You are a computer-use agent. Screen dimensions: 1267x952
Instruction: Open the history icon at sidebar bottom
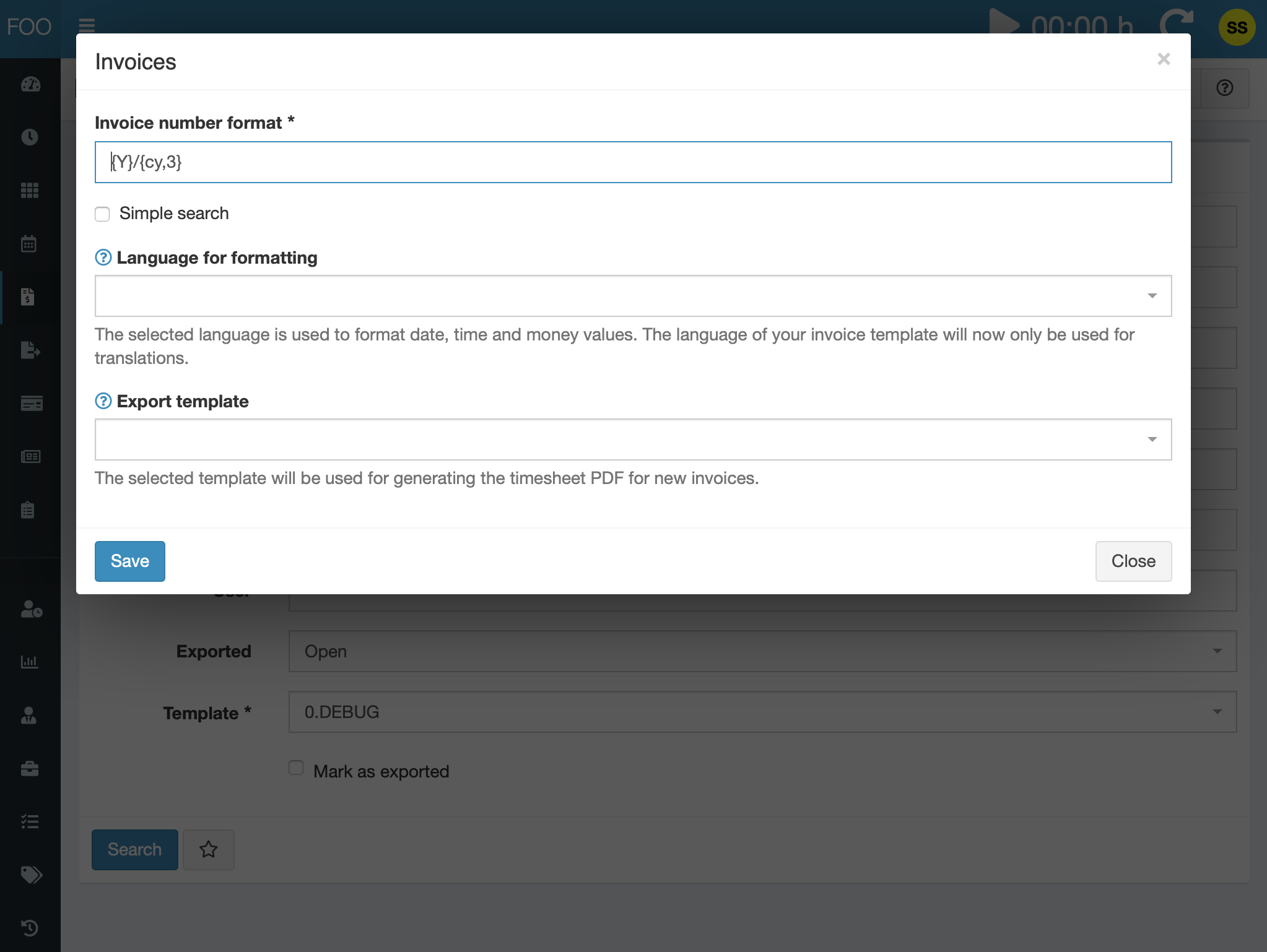[x=30, y=928]
